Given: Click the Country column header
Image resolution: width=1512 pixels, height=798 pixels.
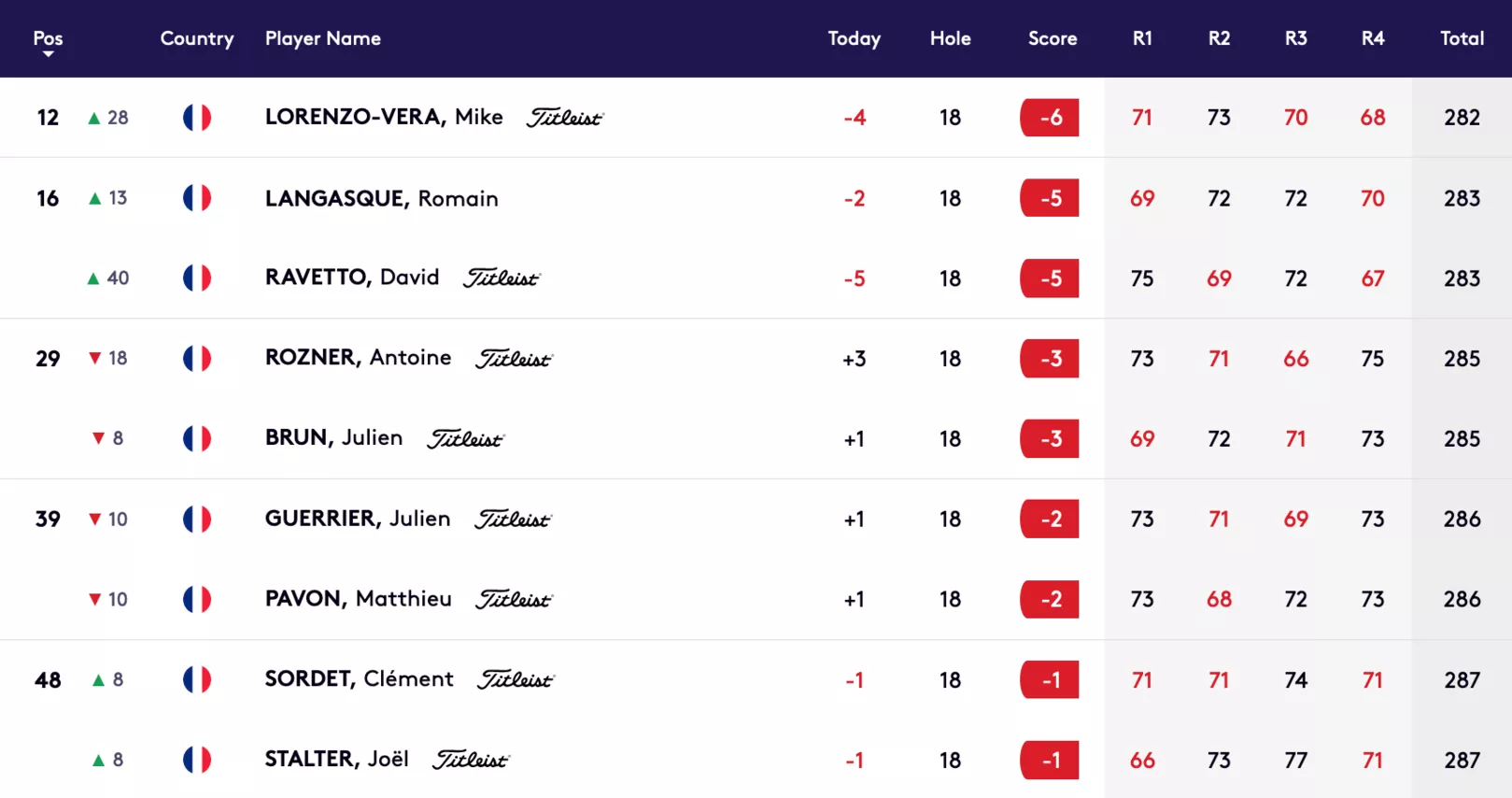Looking at the screenshot, I should click(x=197, y=38).
